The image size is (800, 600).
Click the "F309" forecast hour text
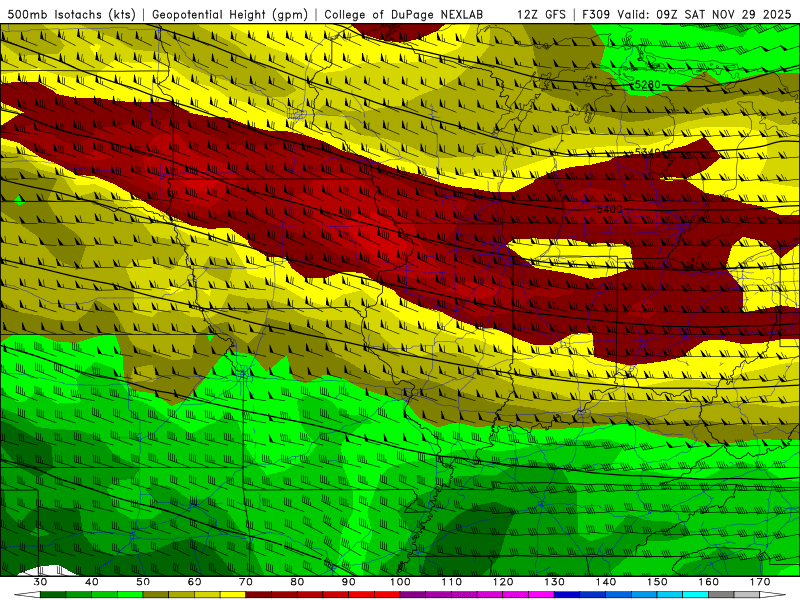(597, 14)
